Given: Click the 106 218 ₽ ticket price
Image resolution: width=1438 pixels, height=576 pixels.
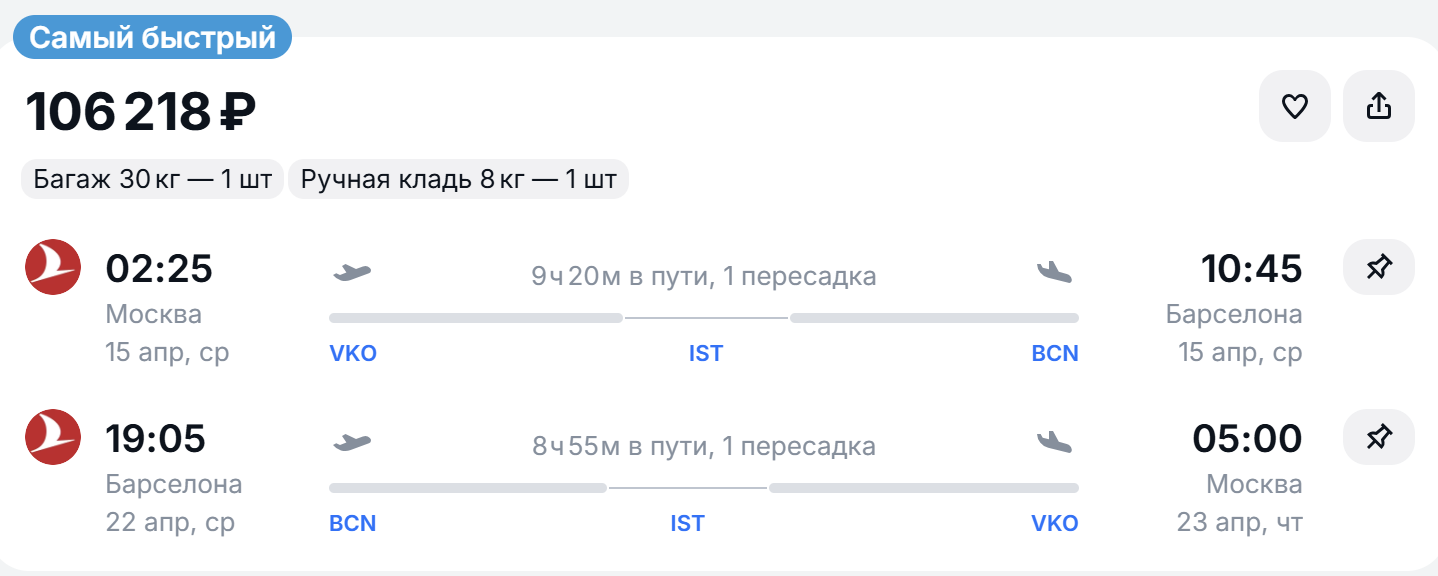Looking at the screenshot, I should (x=141, y=111).
